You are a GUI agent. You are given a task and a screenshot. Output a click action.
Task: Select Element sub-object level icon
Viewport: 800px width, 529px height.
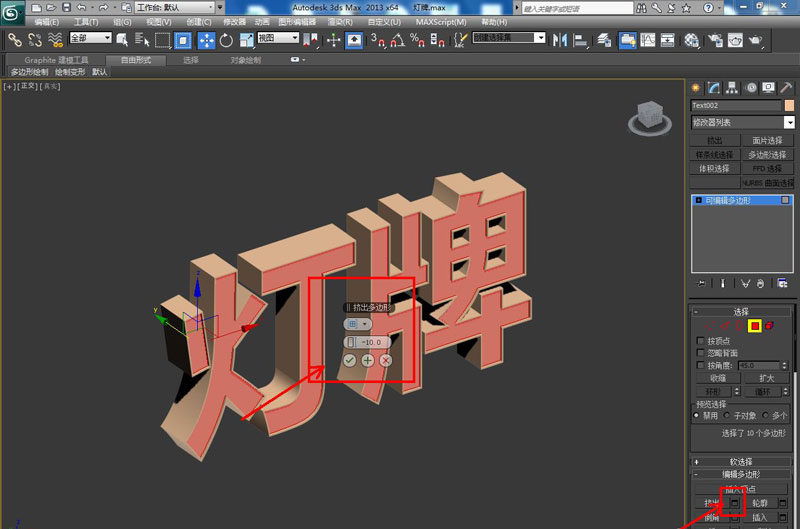click(769, 325)
